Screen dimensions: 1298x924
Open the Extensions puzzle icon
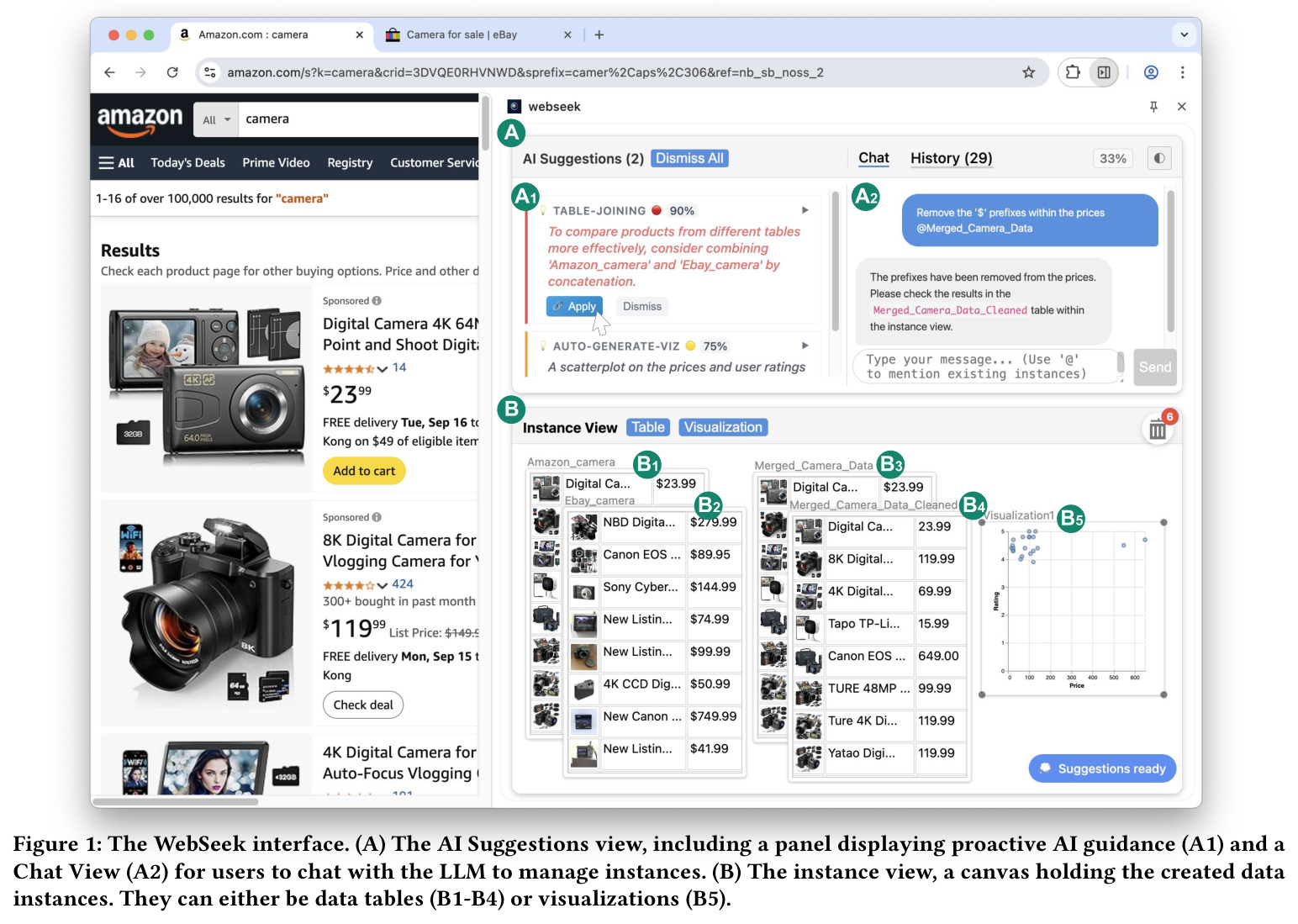click(x=1073, y=72)
